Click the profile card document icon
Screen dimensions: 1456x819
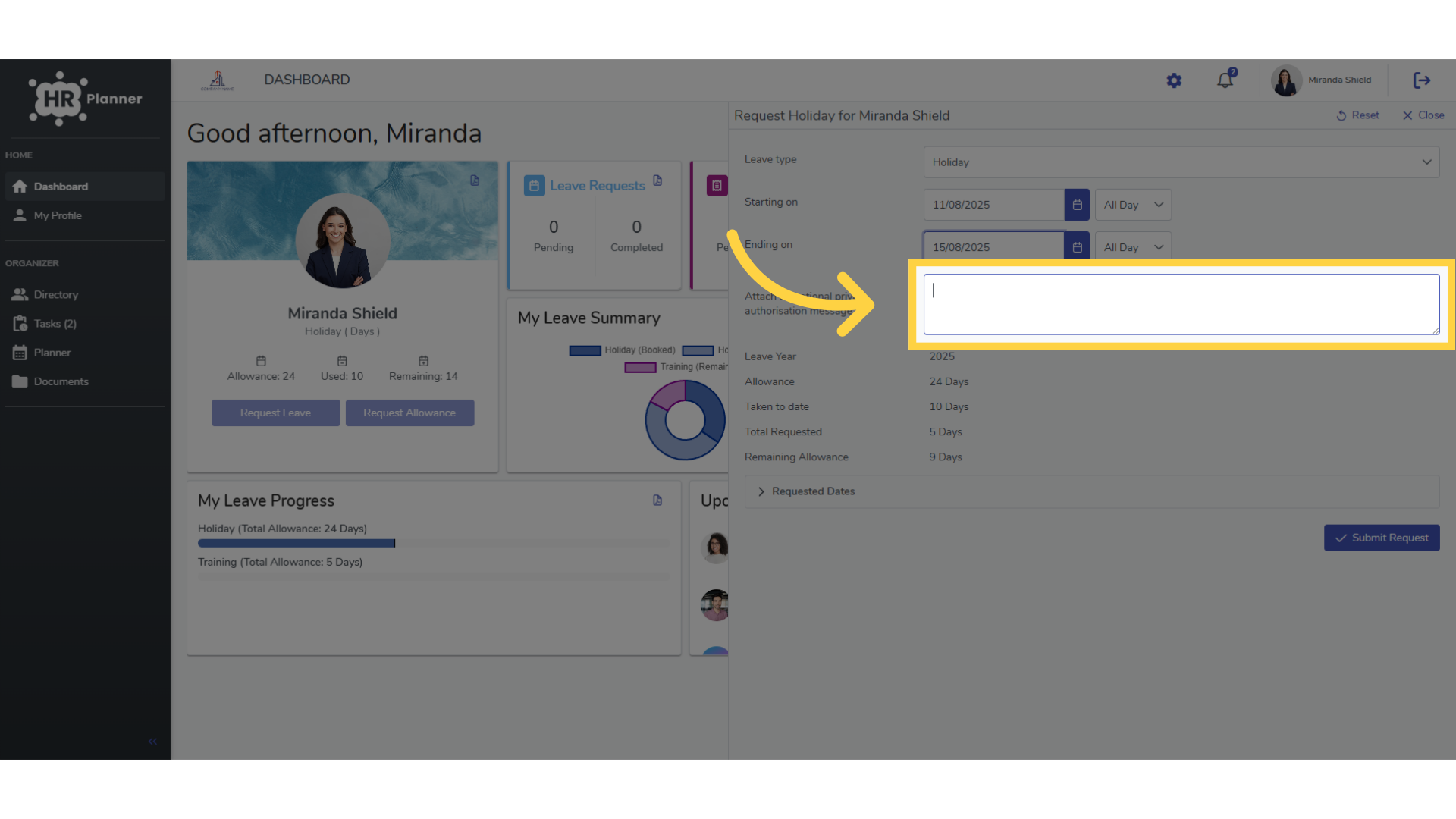[x=475, y=180]
